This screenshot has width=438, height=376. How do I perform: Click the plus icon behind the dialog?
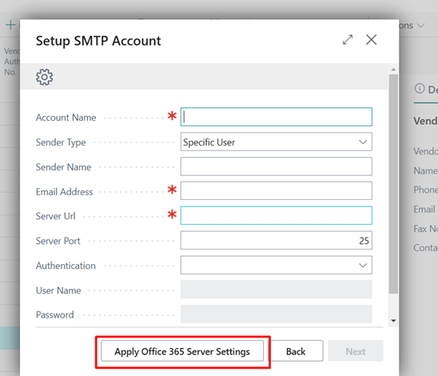11,25
